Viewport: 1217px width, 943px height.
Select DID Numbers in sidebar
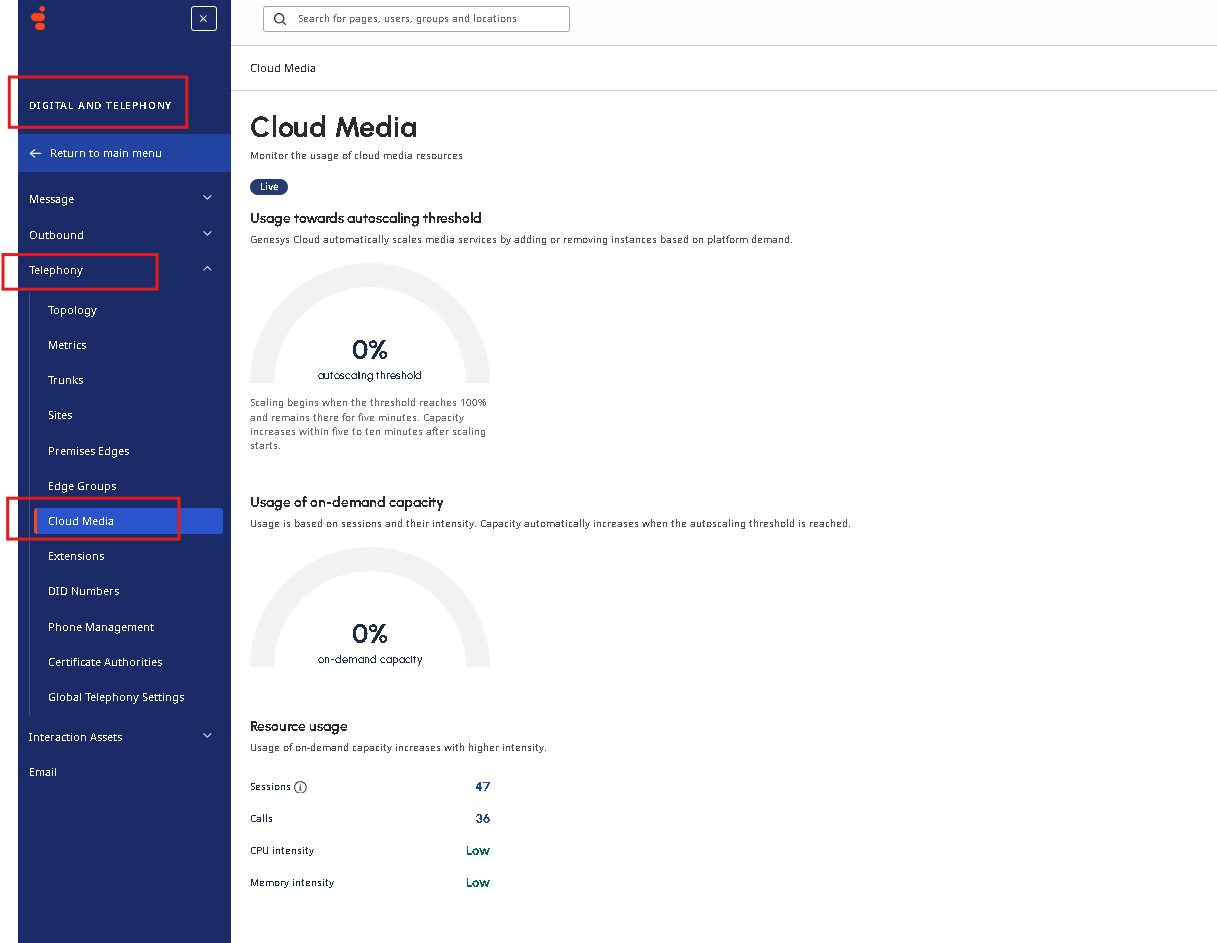(x=84, y=591)
